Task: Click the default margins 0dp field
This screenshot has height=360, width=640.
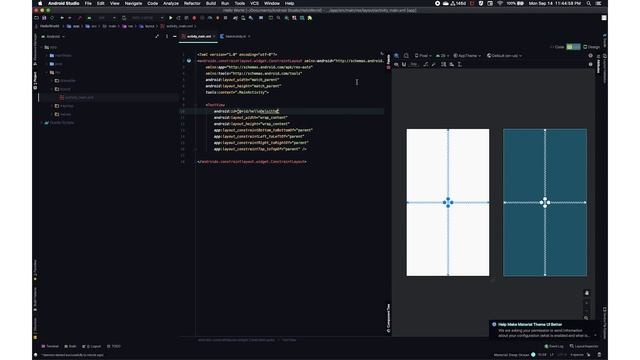Action: click(x=414, y=64)
